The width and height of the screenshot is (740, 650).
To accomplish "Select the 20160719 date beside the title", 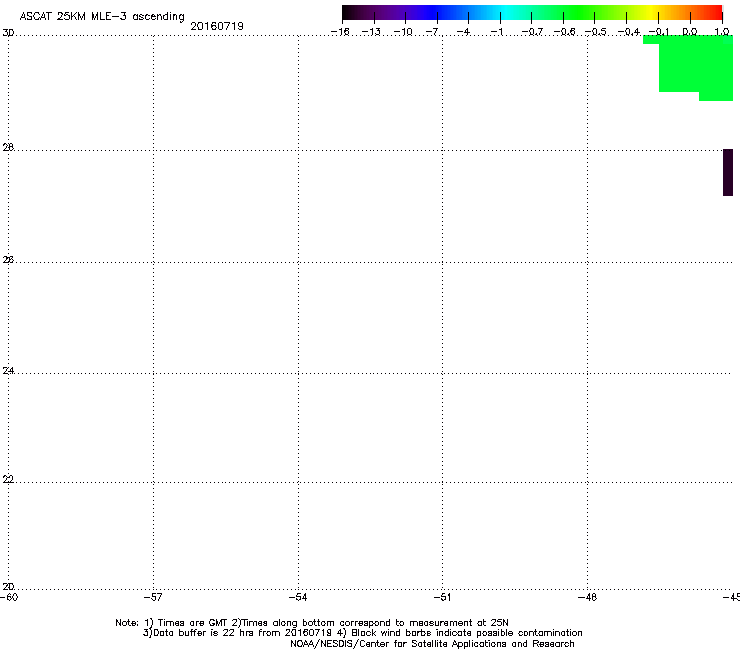I will click(217, 26).
